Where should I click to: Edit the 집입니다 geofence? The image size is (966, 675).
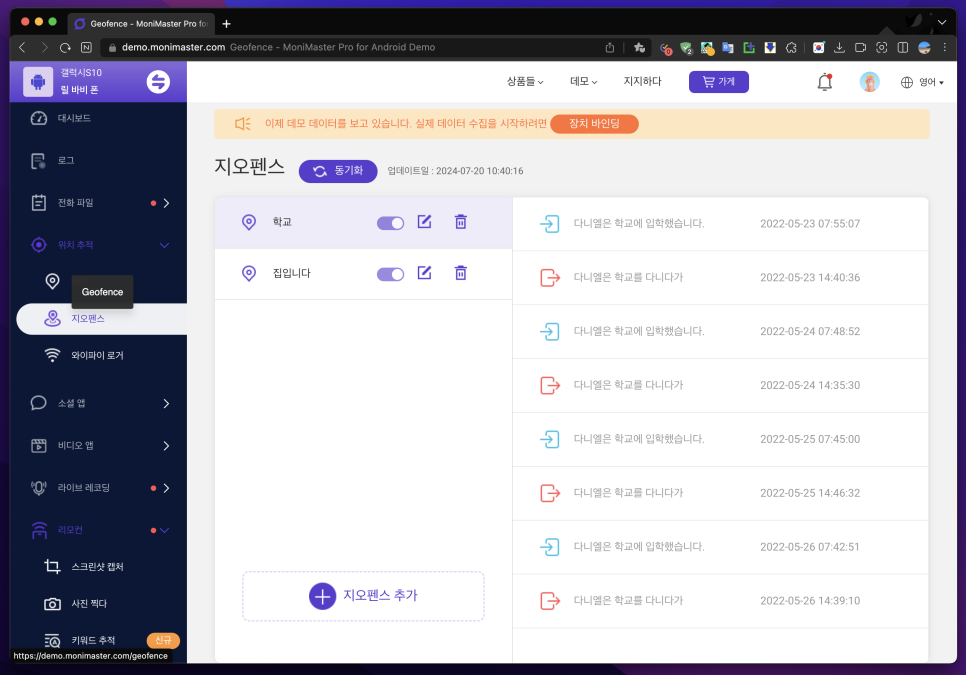[x=424, y=273]
